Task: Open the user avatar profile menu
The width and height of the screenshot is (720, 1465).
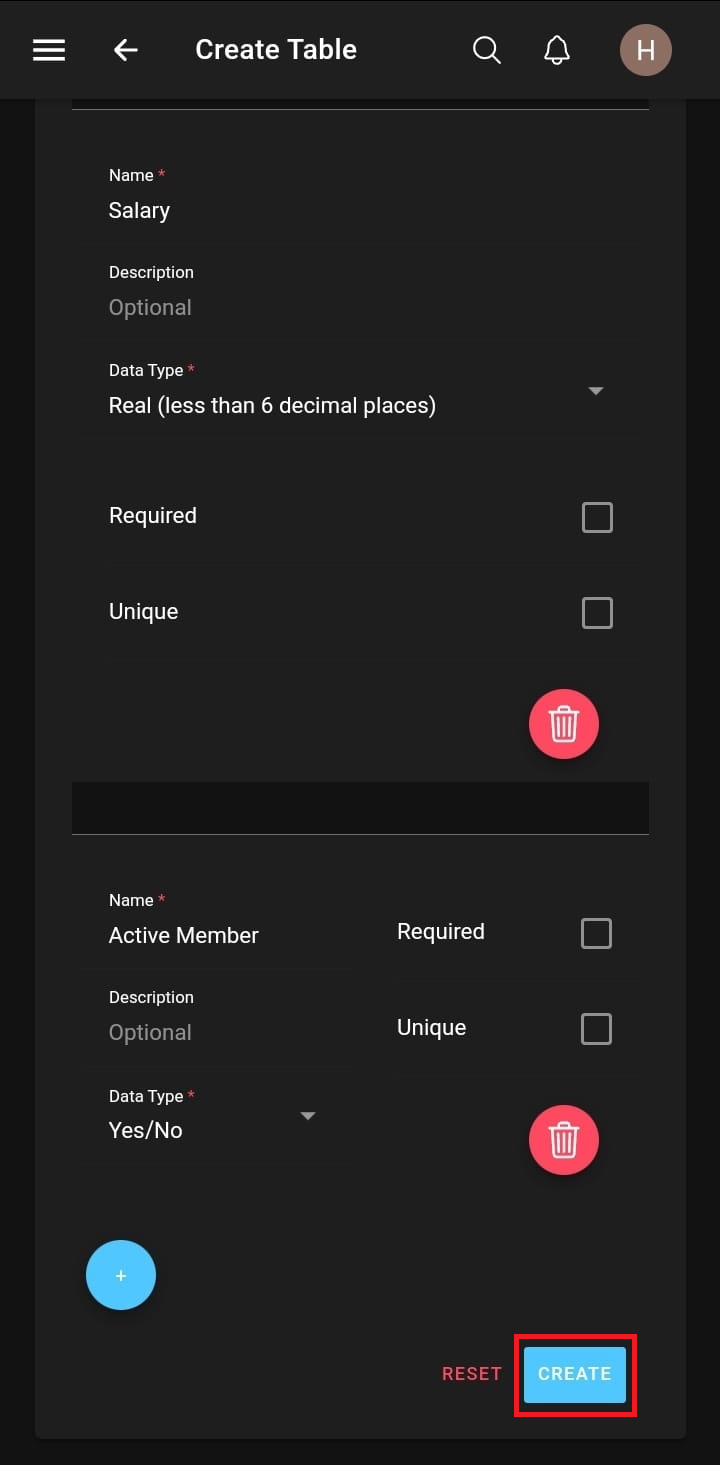Action: [645, 50]
